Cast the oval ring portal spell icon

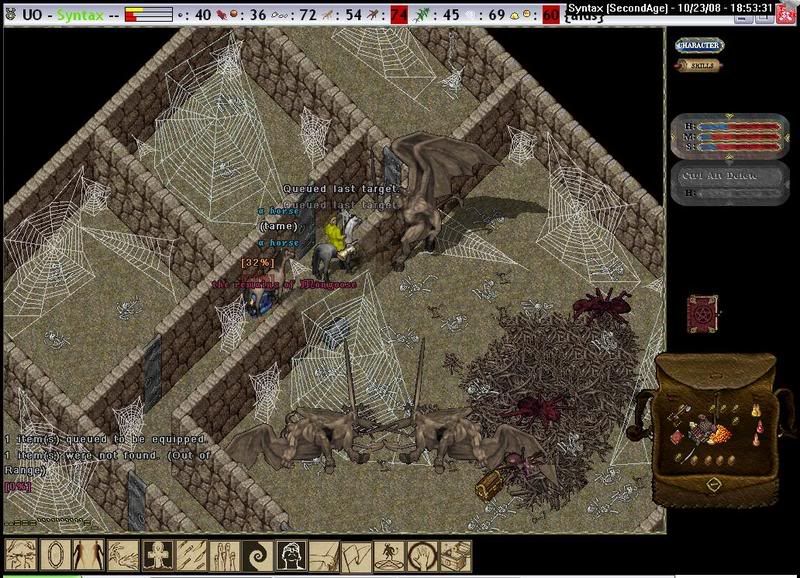coord(55,556)
